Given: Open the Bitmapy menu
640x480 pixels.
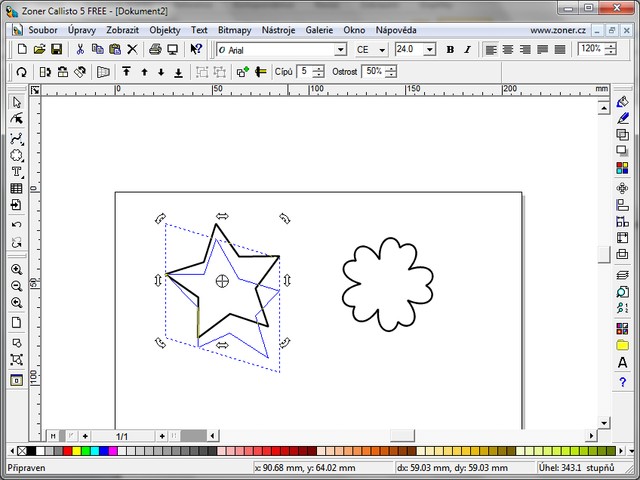Looking at the screenshot, I should [x=235, y=30].
